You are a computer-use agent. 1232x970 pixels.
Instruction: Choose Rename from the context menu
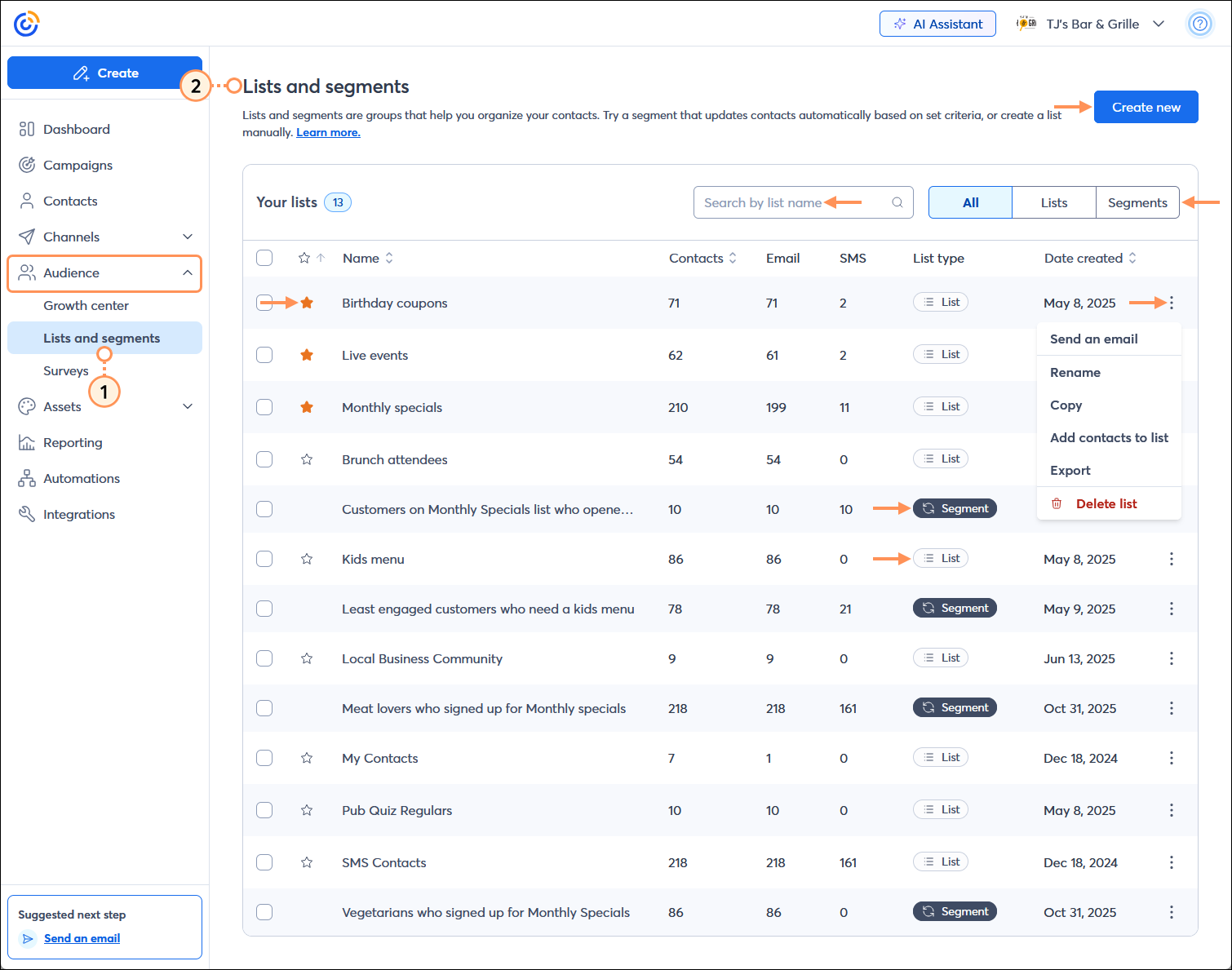(x=1075, y=372)
